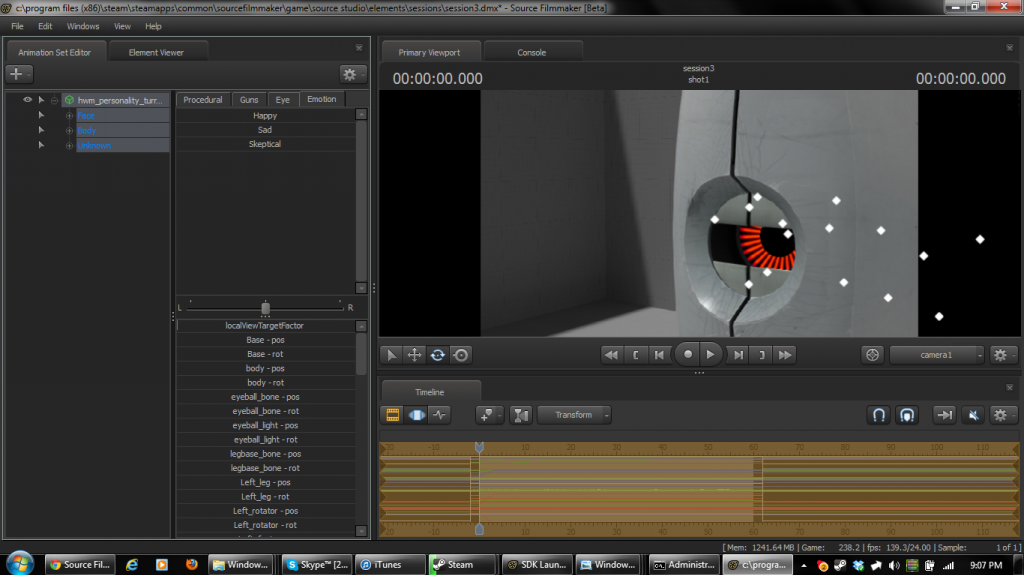
Task: Select the screen manipulator circle tool
Action: pyautogui.click(x=461, y=355)
